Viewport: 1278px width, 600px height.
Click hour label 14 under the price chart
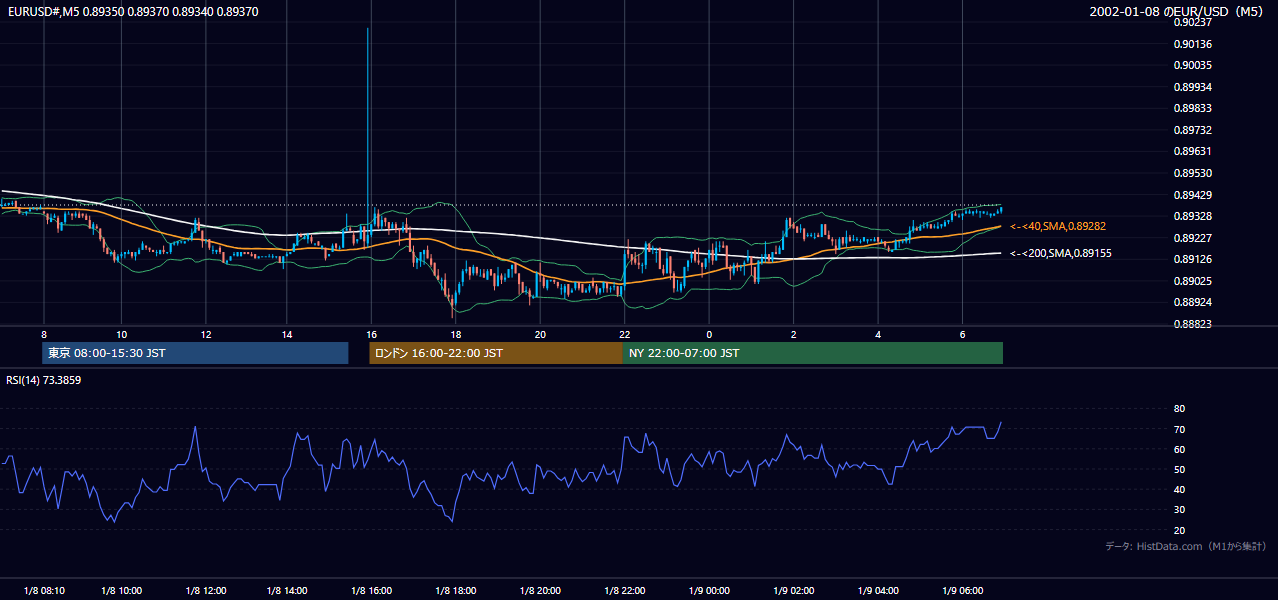point(287,334)
